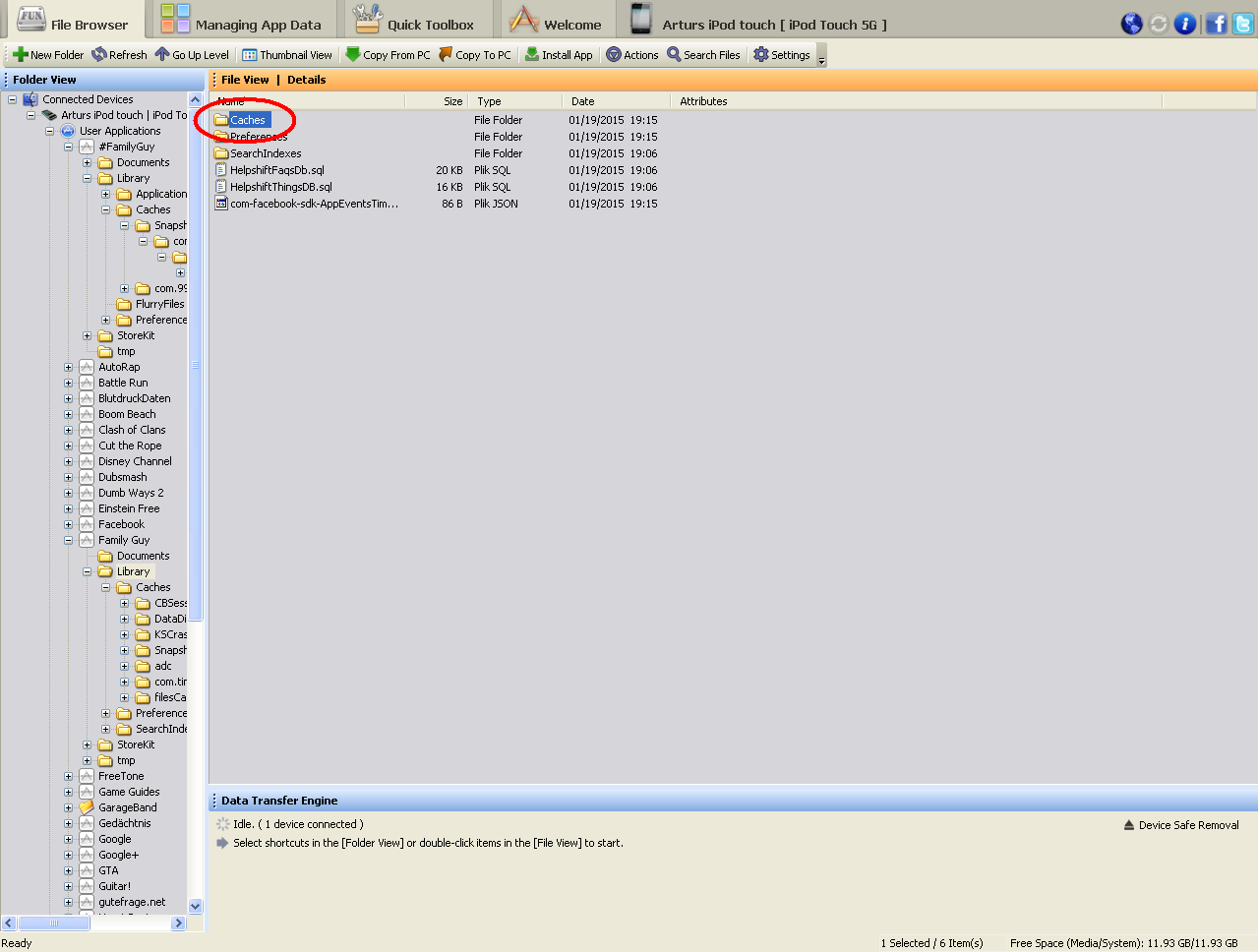Image resolution: width=1258 pixels, height=952 pixels.
Task: Select the FreeTone app in the tree
Action: click(121, 776)
